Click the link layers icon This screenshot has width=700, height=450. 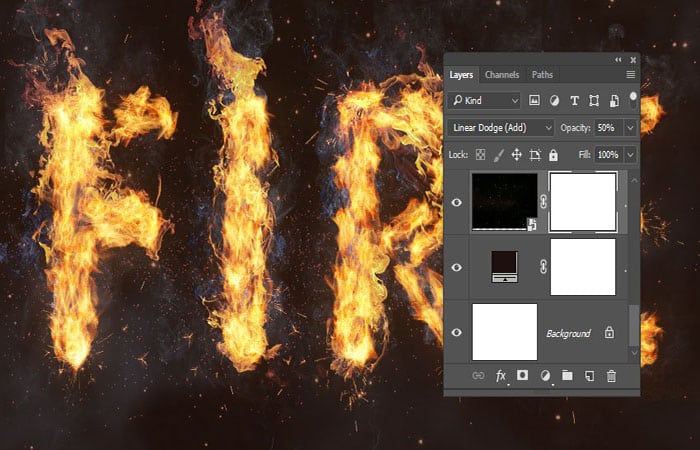[478, 375]
